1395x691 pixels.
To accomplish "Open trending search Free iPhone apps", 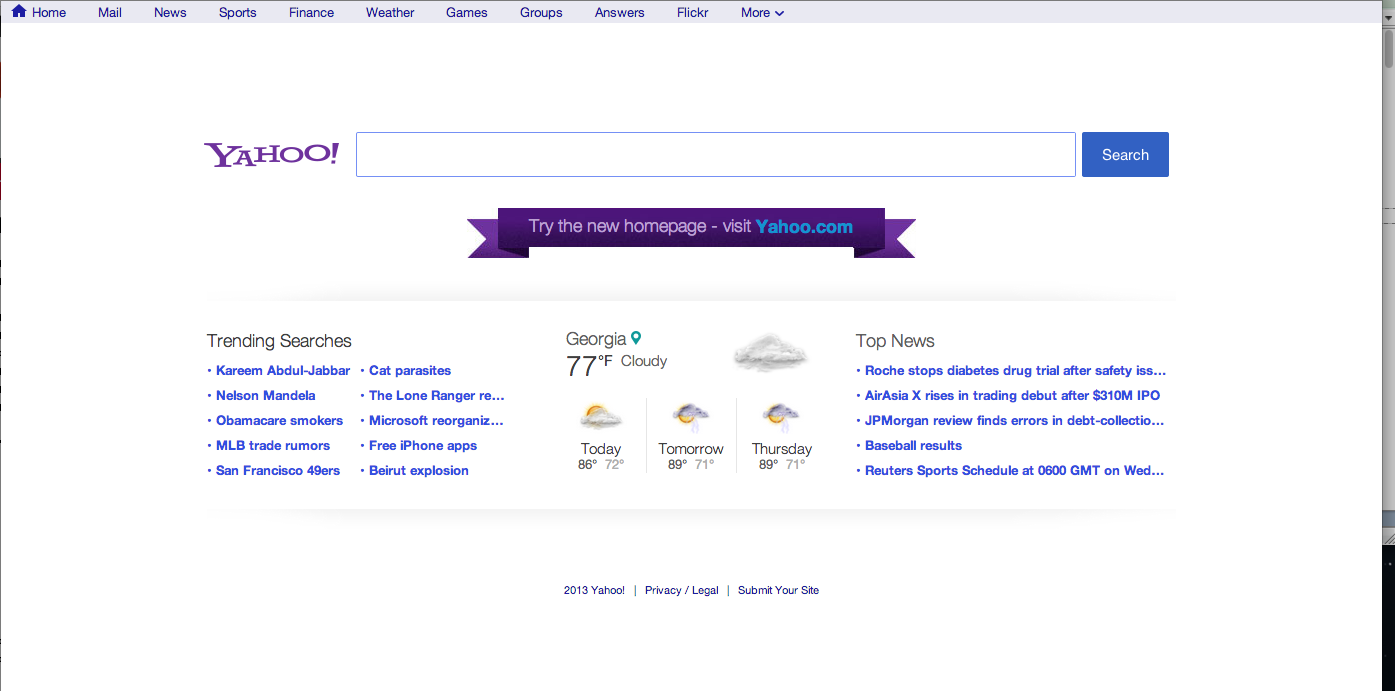I will 423,446.
